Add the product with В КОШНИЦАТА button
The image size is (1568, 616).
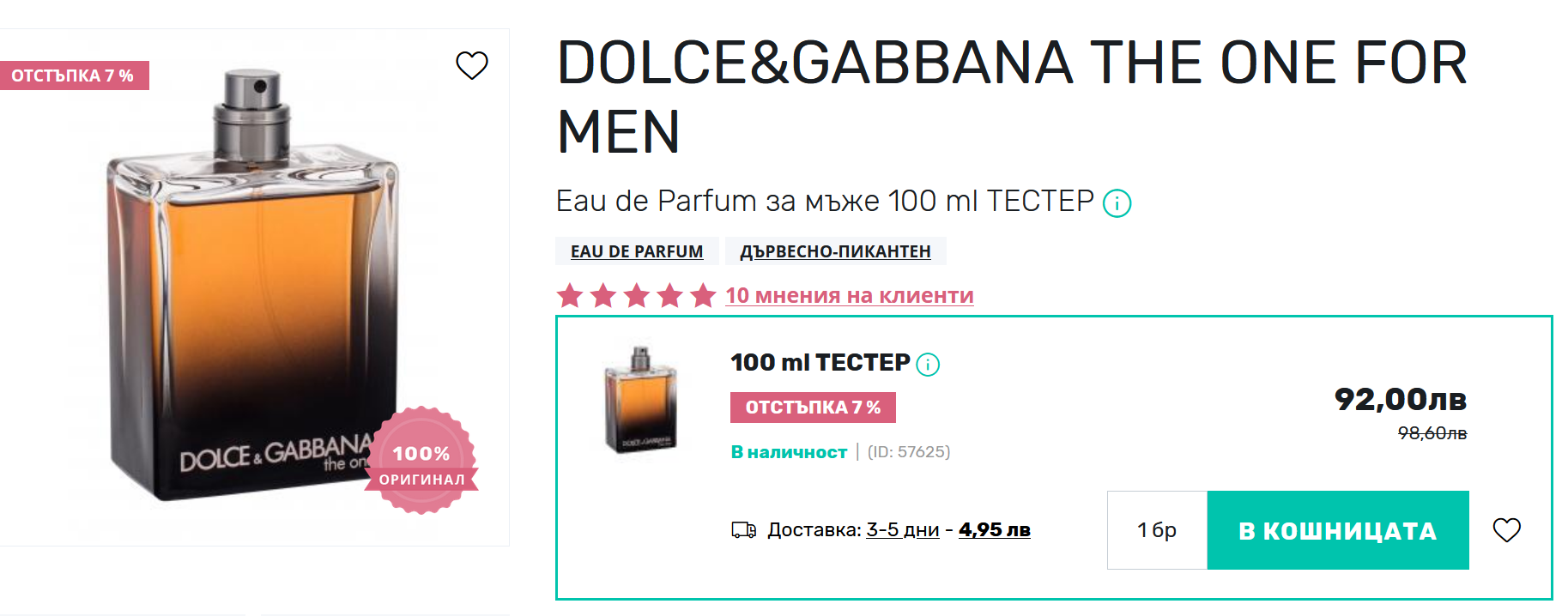[1337, 530]
